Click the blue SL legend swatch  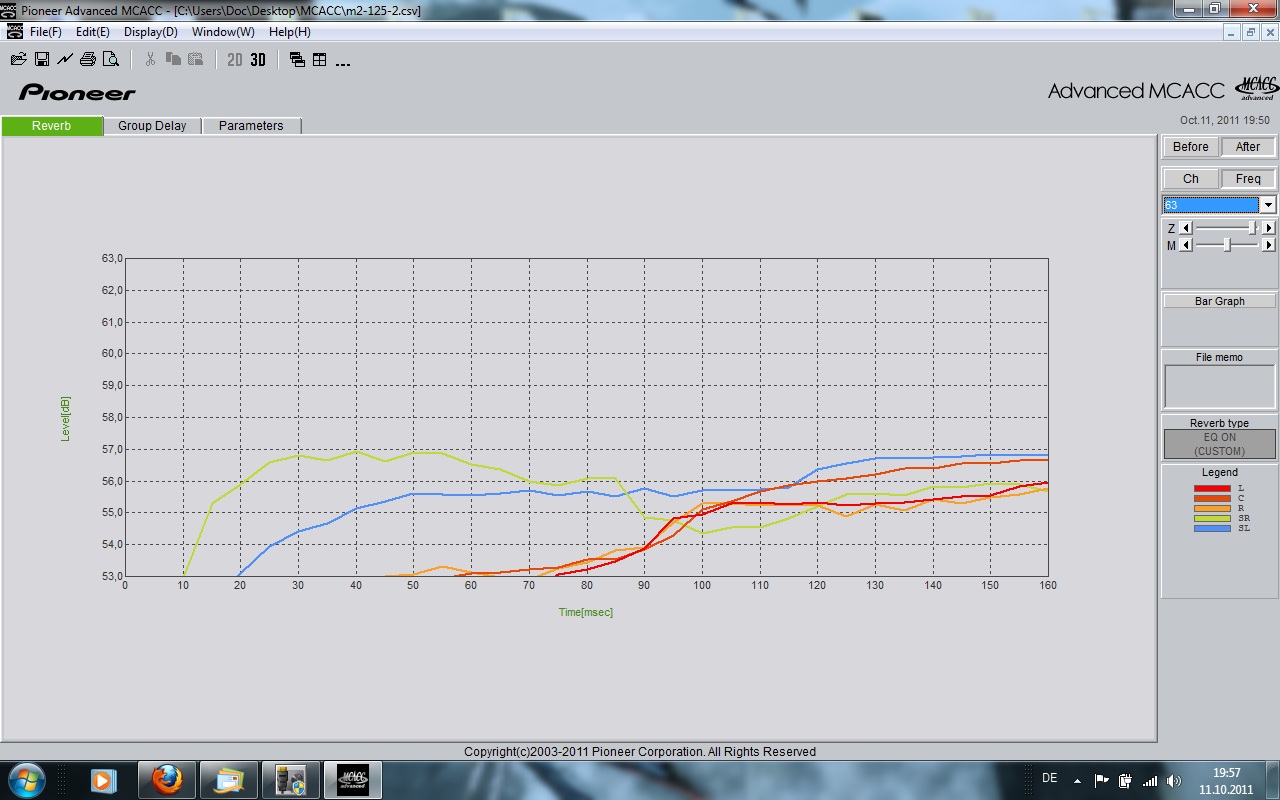1212,528
